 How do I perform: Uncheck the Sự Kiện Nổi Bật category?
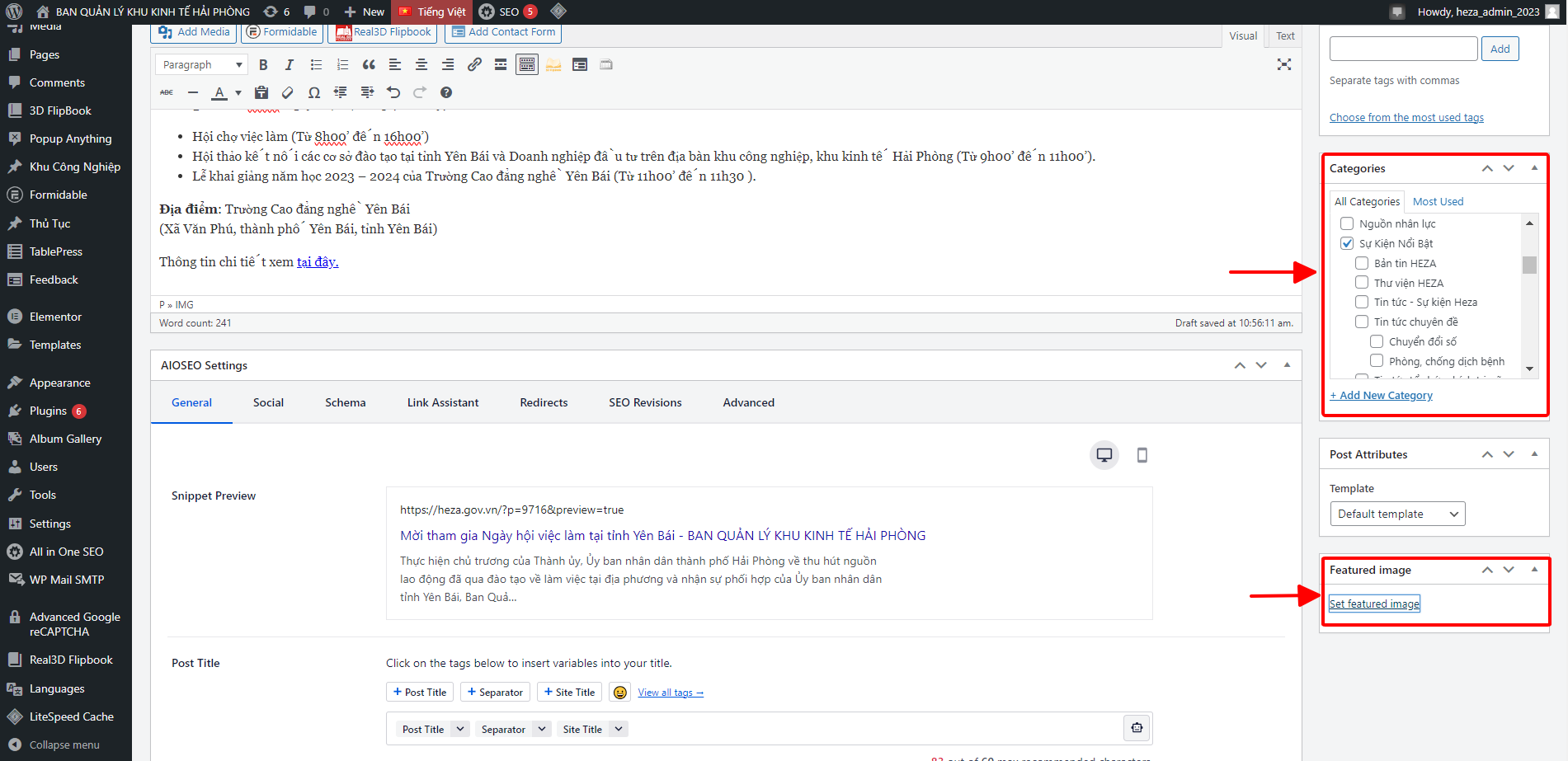coord(1347,243)
